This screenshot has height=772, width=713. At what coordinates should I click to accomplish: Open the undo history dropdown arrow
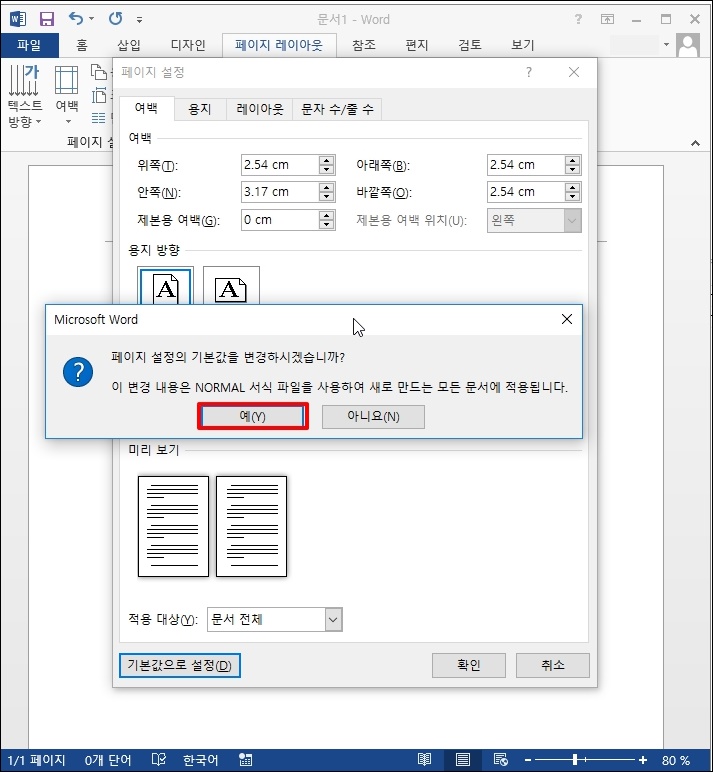[92, 19]
